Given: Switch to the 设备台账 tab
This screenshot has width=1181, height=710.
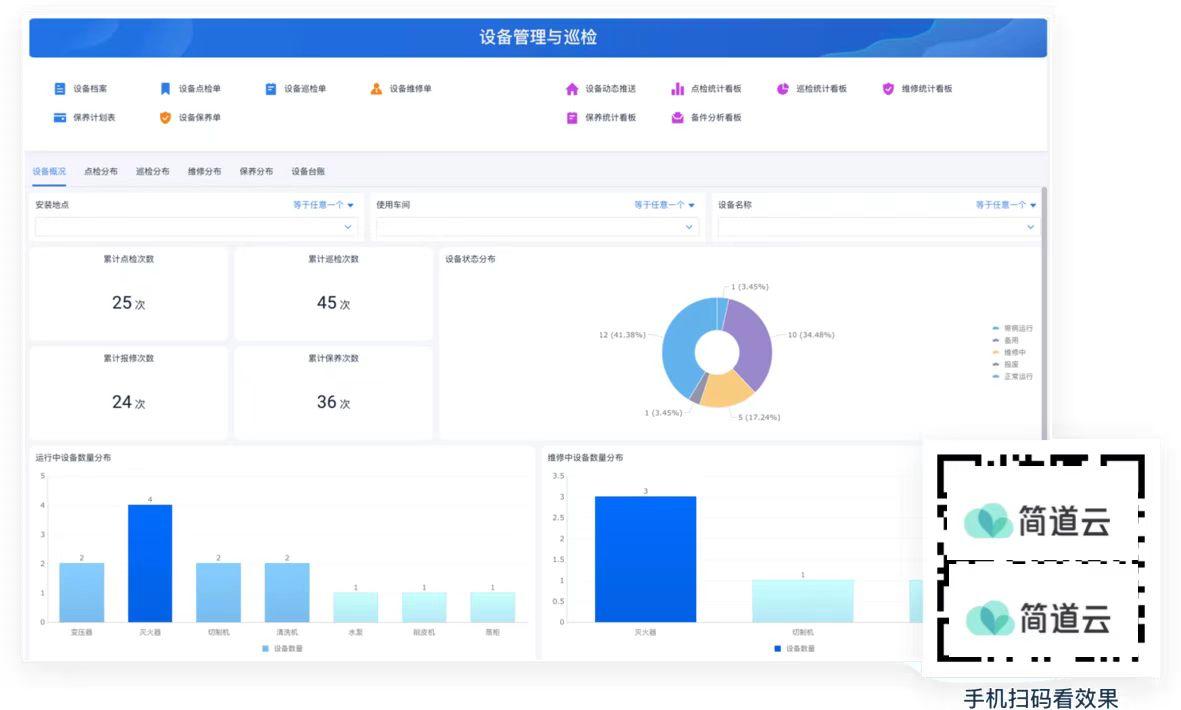Looking at the screenshot, I should [x=308, y=172].
